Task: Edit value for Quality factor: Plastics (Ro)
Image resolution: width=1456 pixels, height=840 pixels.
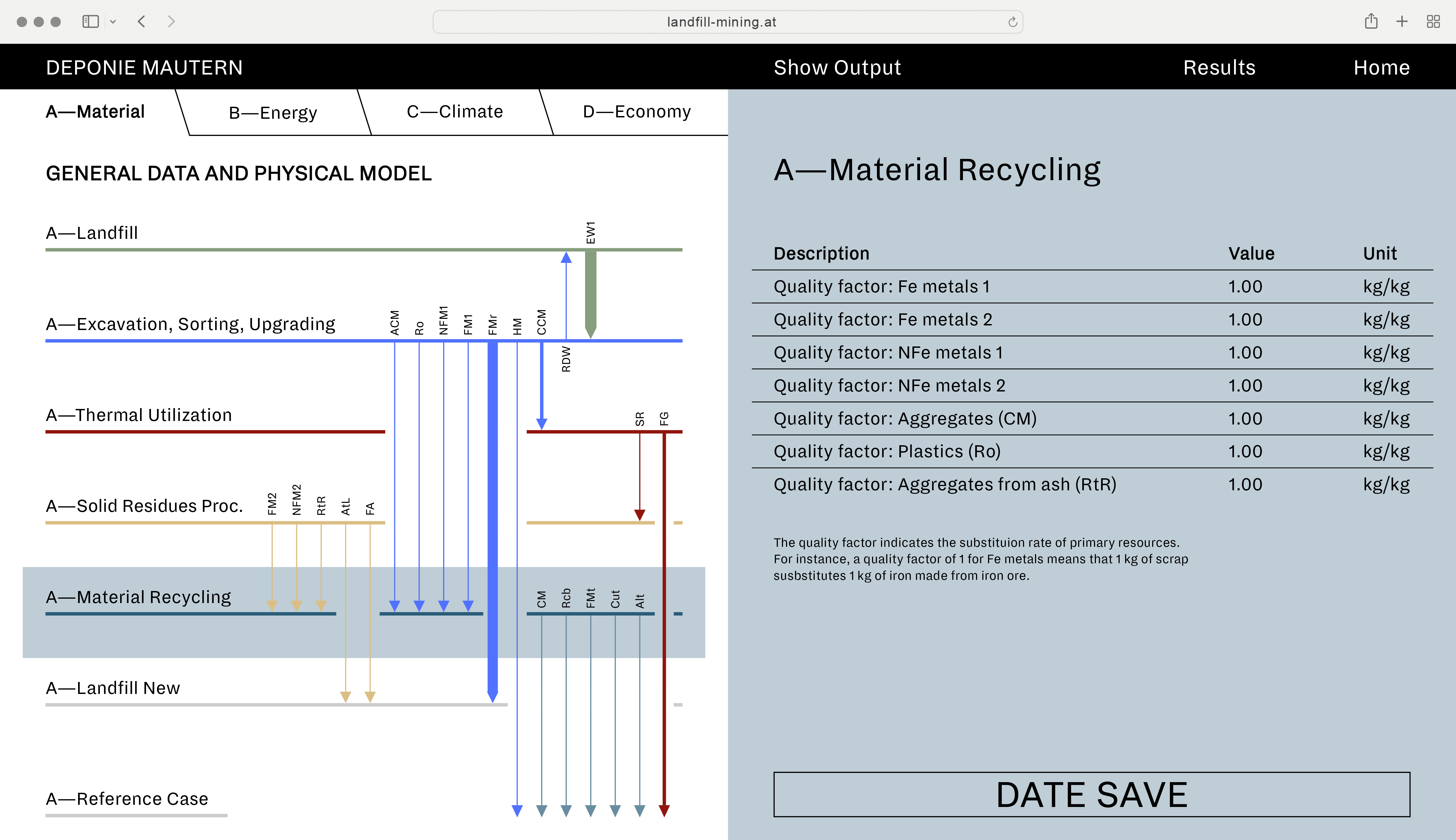Action: point(1245,451)
